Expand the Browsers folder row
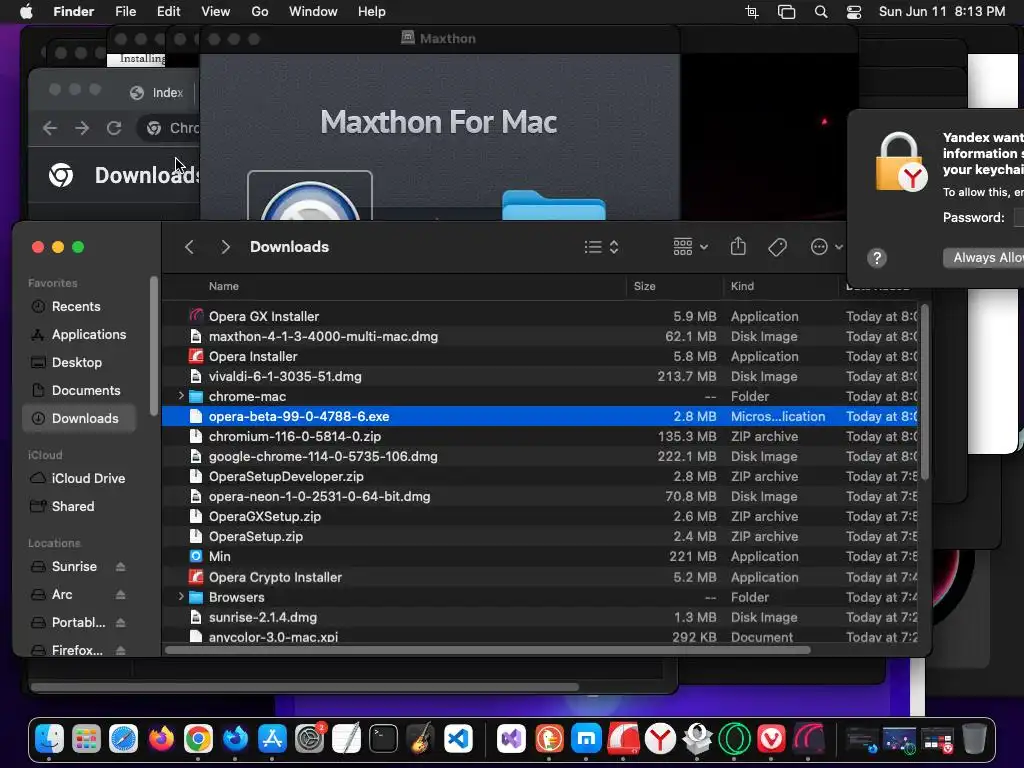 point(181,596)
